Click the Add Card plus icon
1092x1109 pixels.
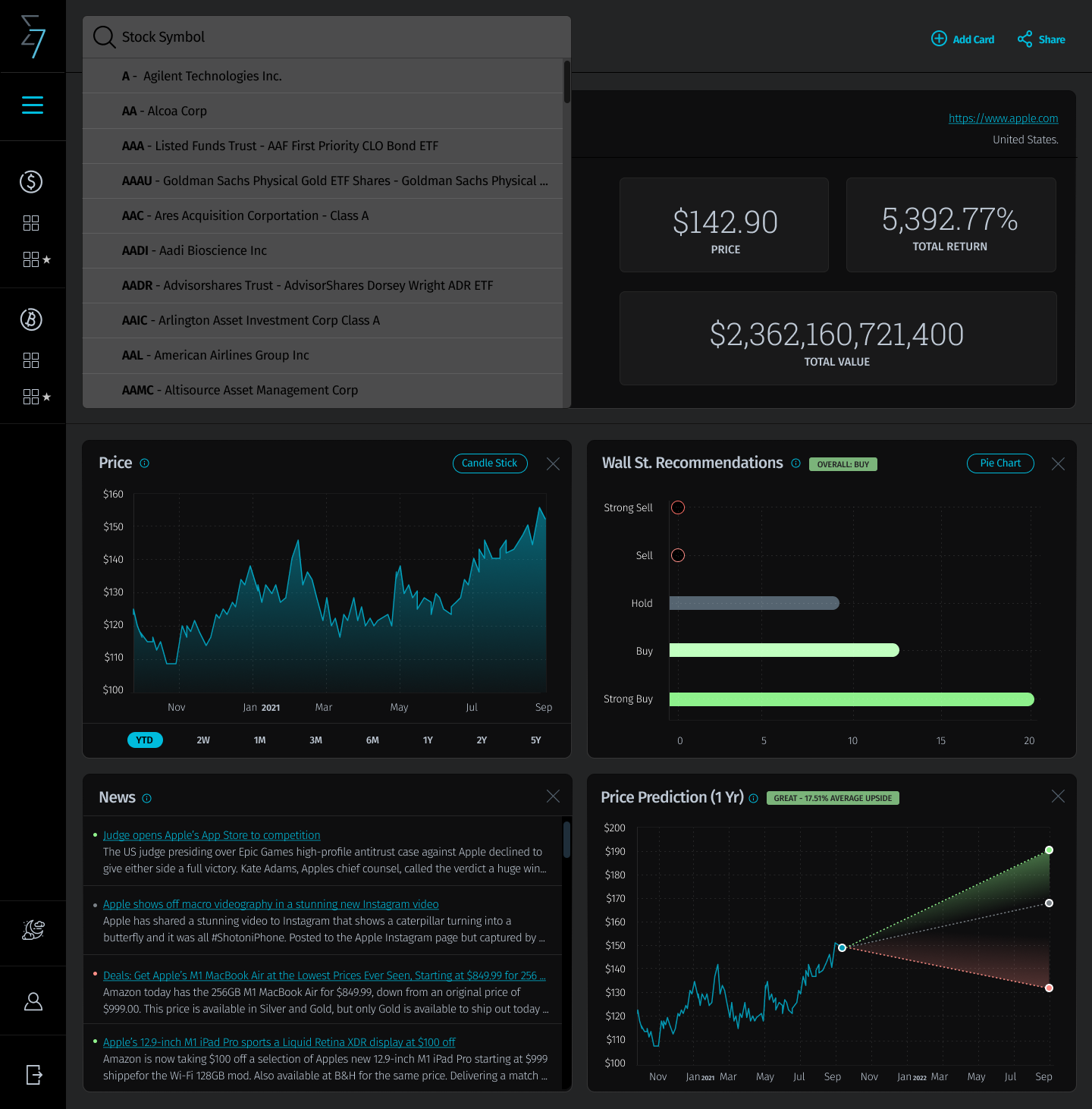point(939,39)
